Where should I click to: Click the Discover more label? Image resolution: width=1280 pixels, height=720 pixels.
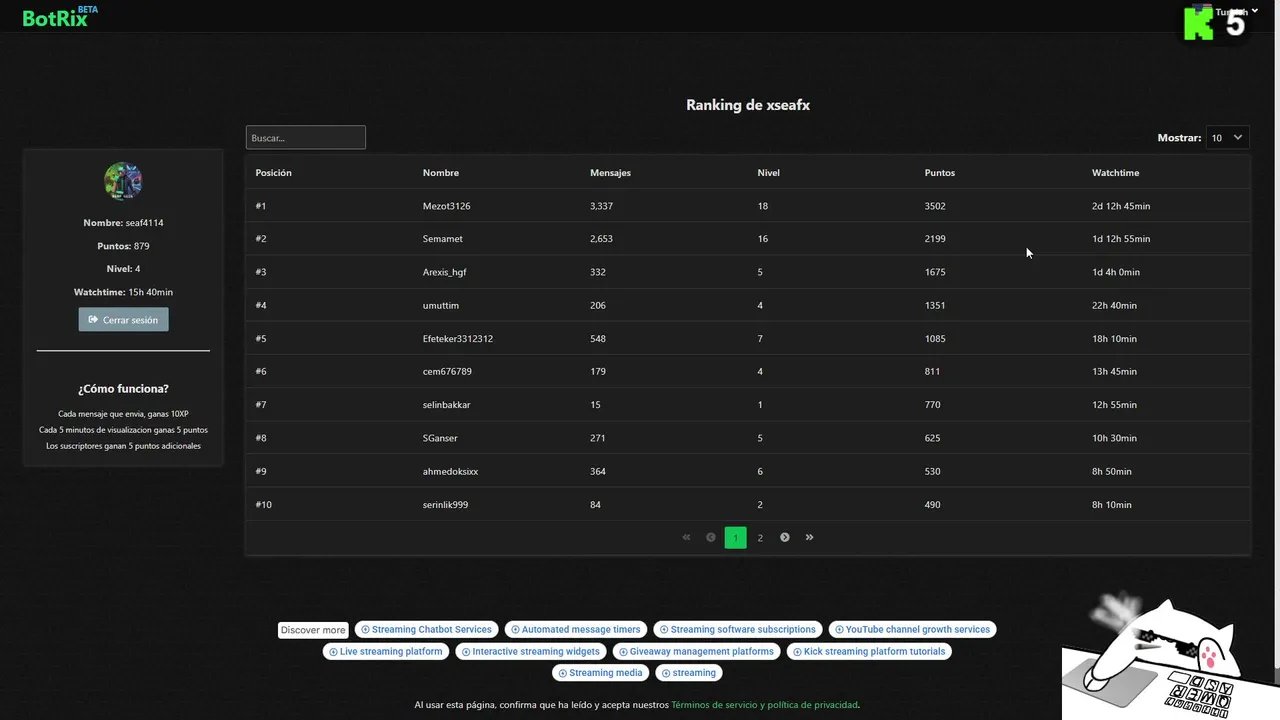click(313, 630)
